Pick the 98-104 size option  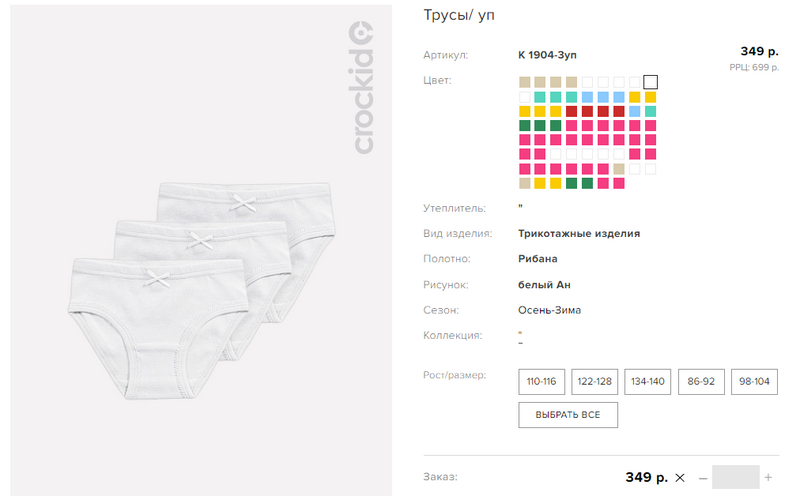click(755, 381)
